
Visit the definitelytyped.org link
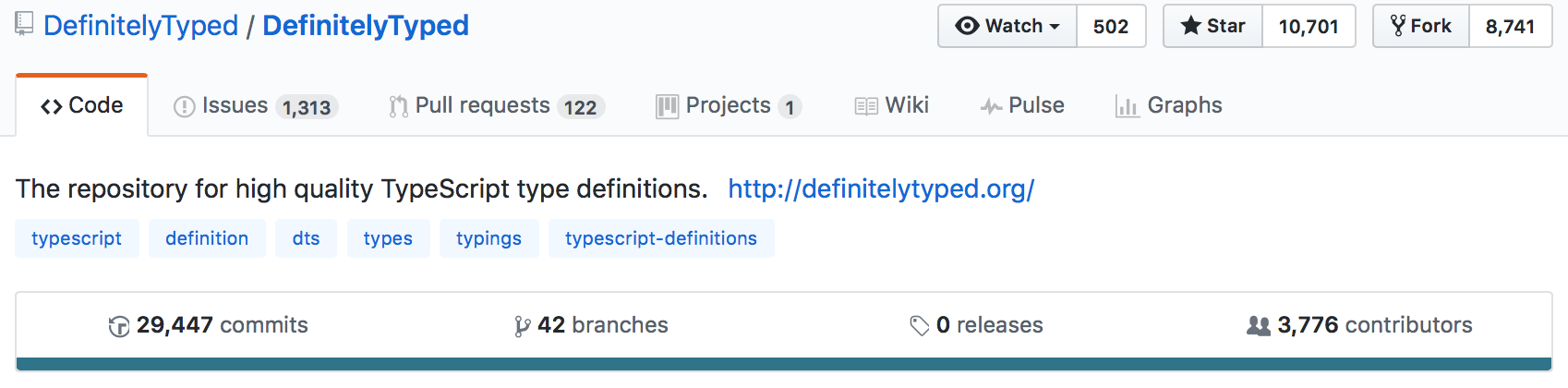coord(881,188)
